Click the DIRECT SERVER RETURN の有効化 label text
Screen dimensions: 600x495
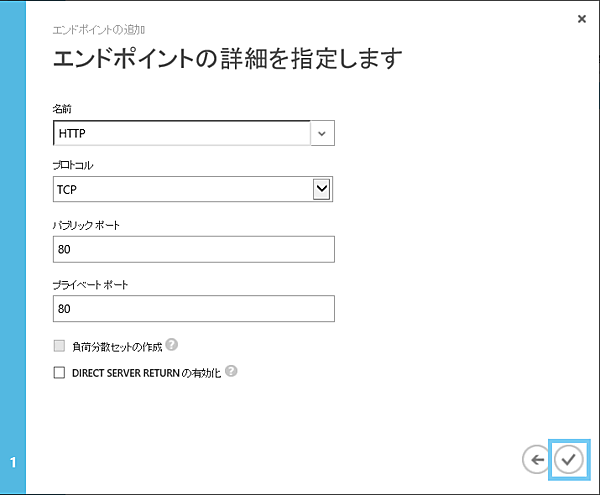(144, 372)
